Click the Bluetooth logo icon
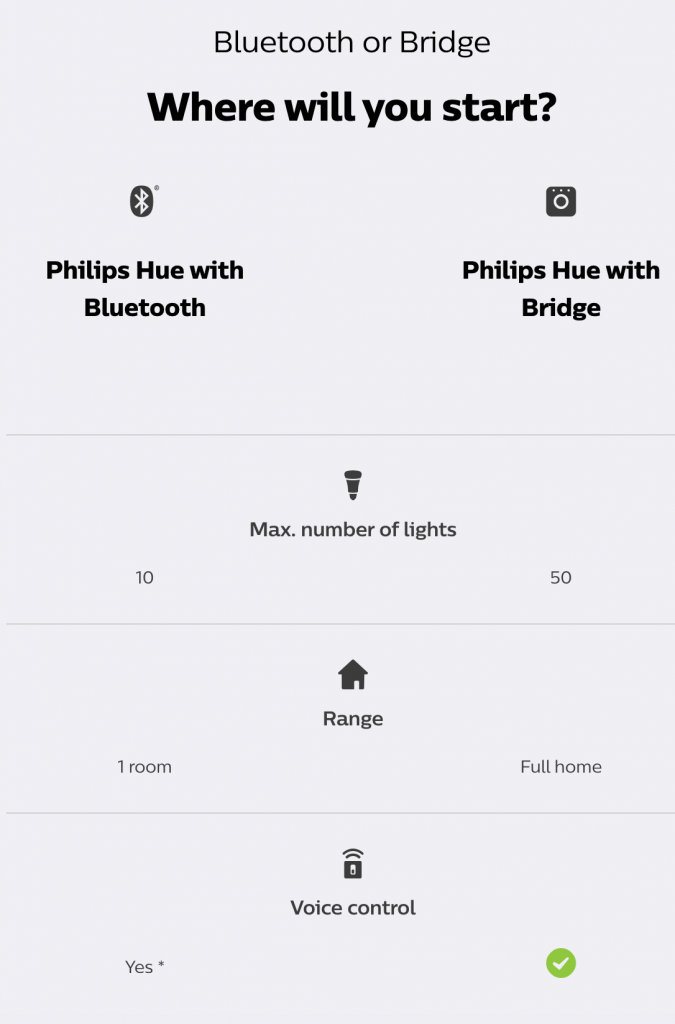The height and width of the screenshot is (1024, 675). 142,201
